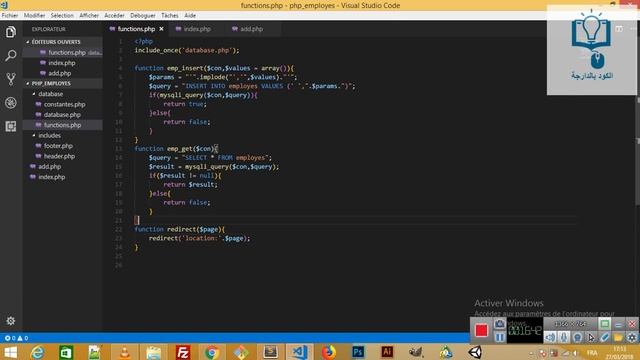Open the Explorer view in activity bar
This screenshot has height=360, width=640.
coord(11,32)
